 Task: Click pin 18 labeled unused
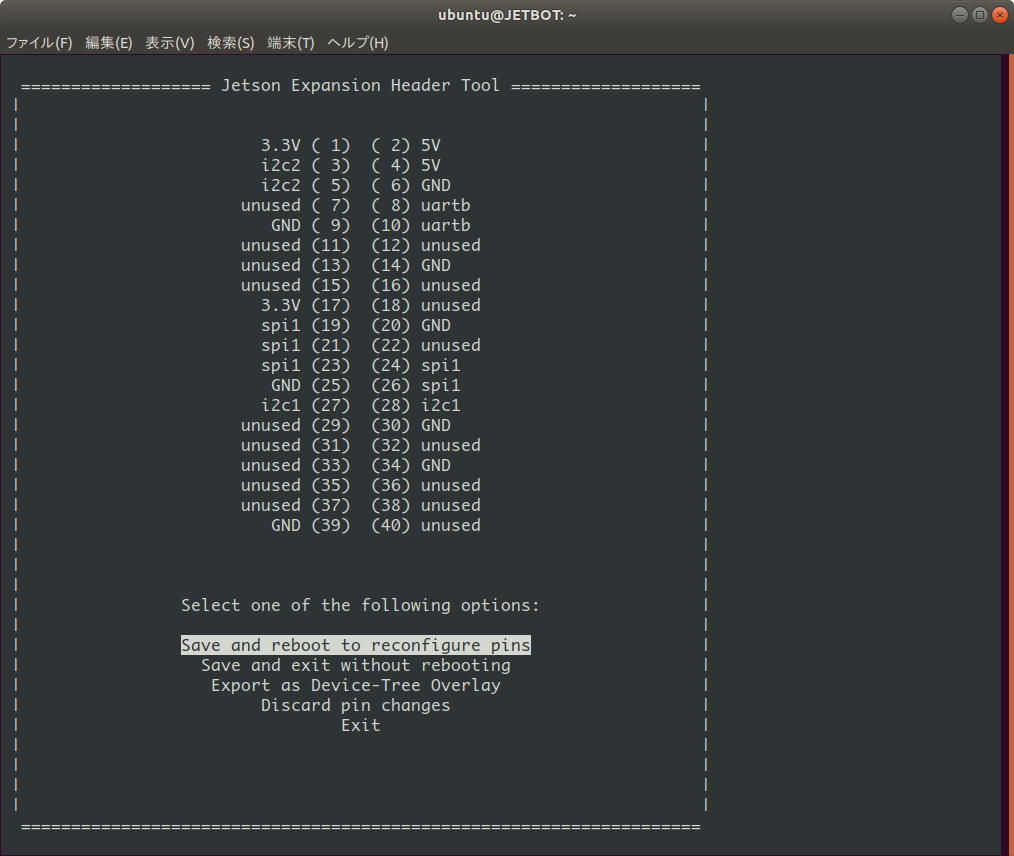426,306
